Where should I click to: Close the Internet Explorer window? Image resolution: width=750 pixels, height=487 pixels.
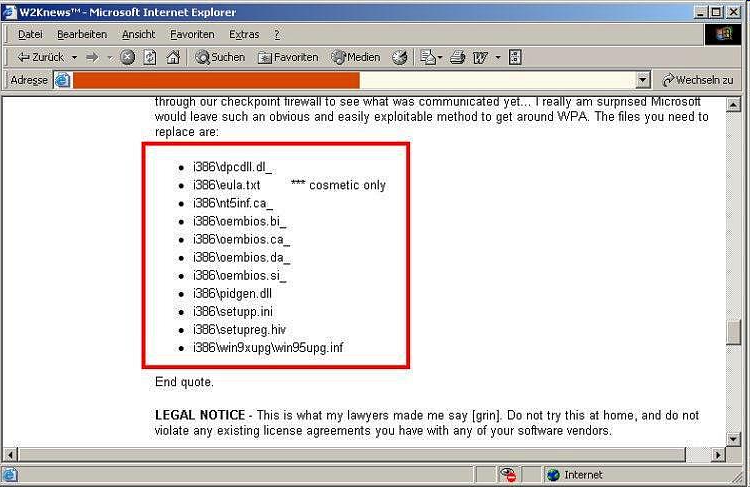pyautogui.click(x=733, y=12)
